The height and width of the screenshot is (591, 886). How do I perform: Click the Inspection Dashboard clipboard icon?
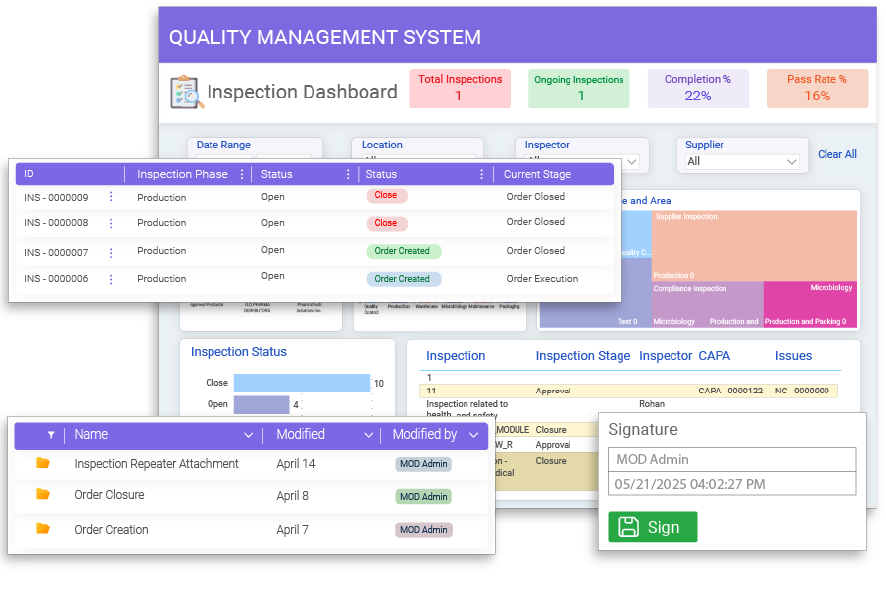point(183,90)
